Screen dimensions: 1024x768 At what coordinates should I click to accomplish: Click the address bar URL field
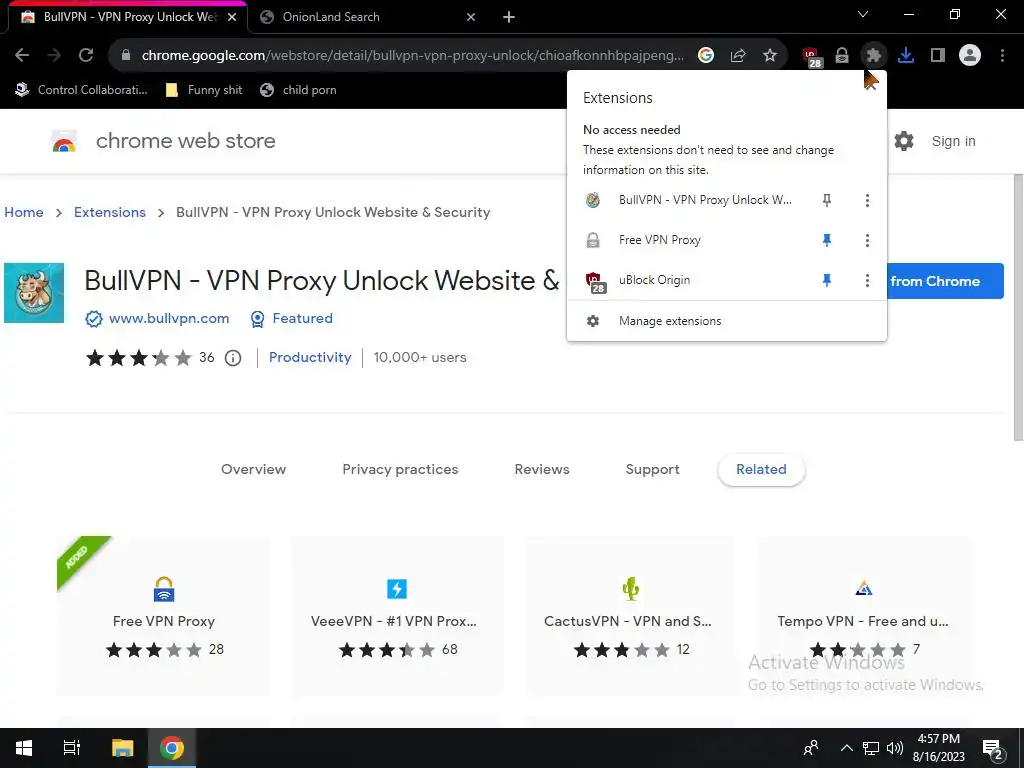411,56
